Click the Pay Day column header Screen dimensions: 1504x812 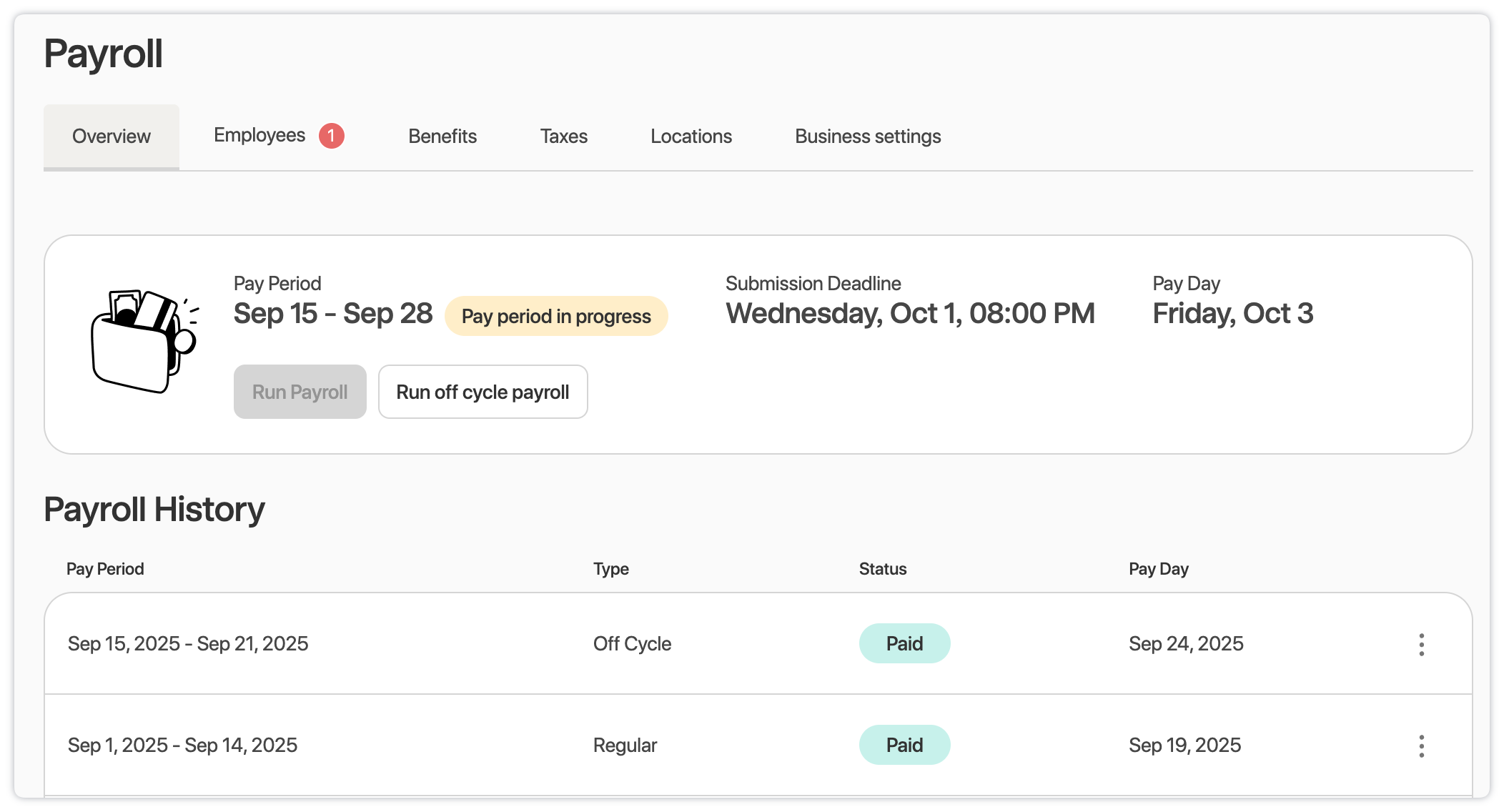tap(1158, 569)
